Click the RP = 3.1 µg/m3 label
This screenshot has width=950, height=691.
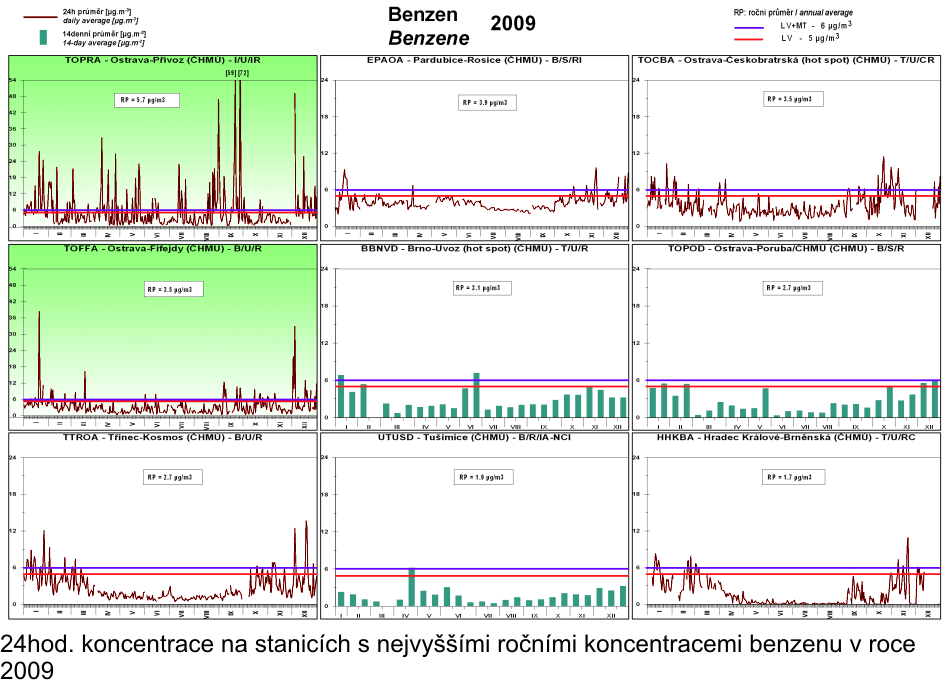point(477,288)
